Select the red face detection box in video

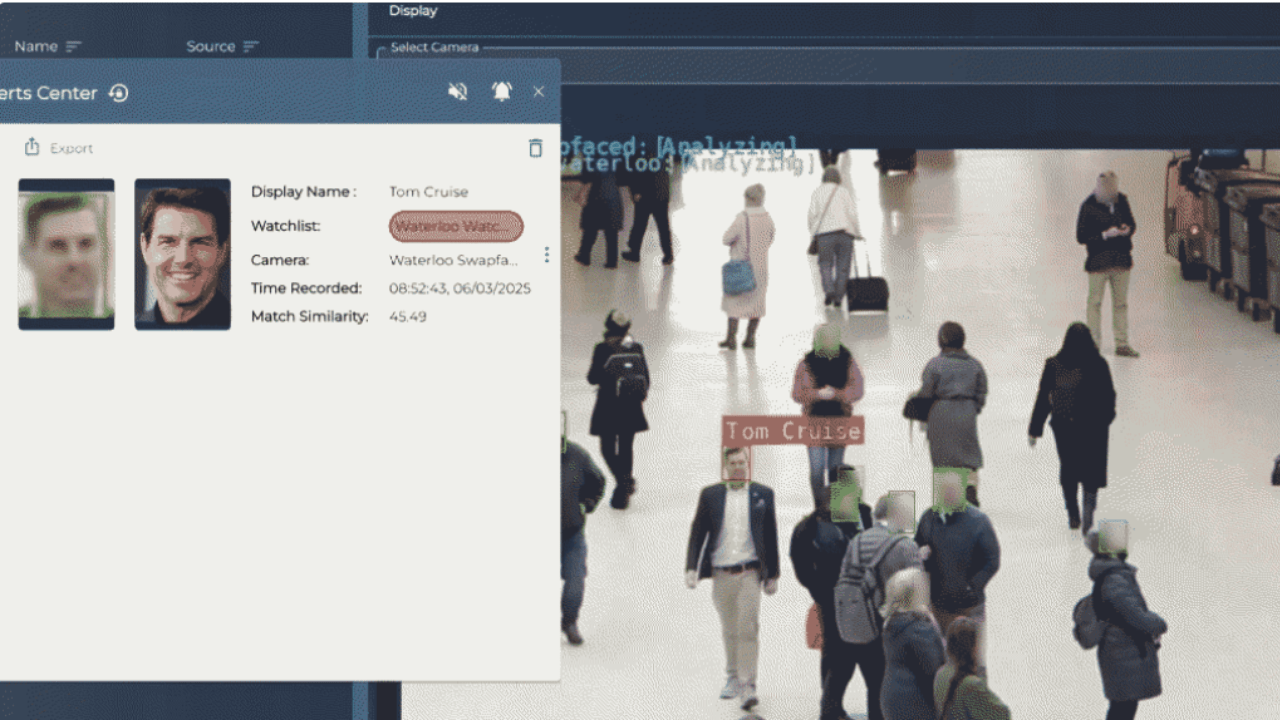(x=736, y=464)
